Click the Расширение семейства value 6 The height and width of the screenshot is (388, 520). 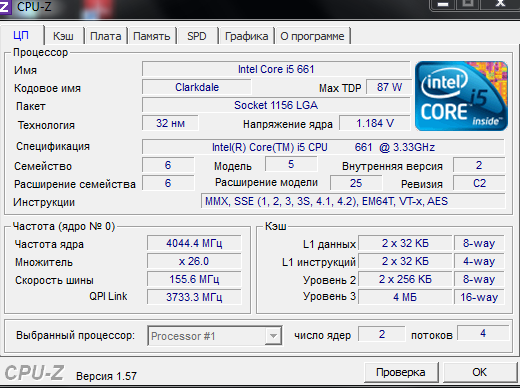coord(168,183)
